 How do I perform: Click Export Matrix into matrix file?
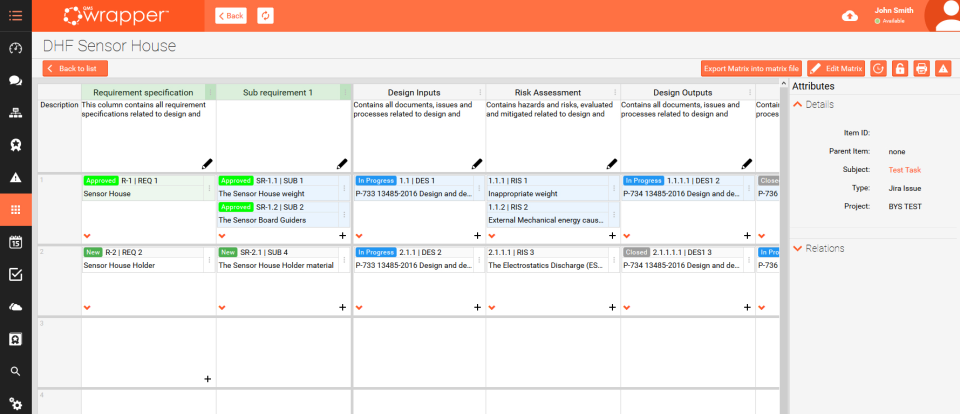point(751,68)
